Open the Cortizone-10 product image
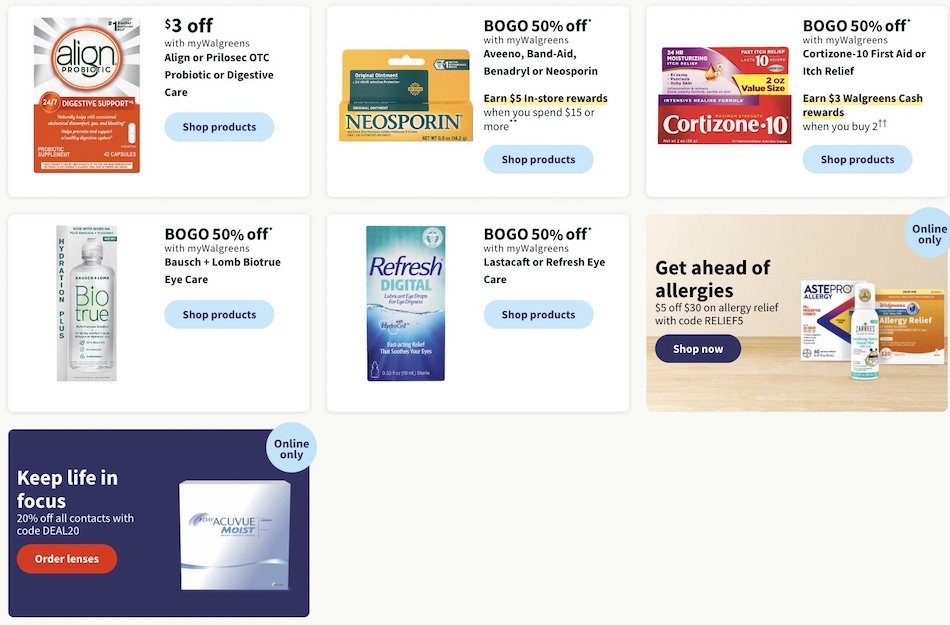 click(724, 96)
